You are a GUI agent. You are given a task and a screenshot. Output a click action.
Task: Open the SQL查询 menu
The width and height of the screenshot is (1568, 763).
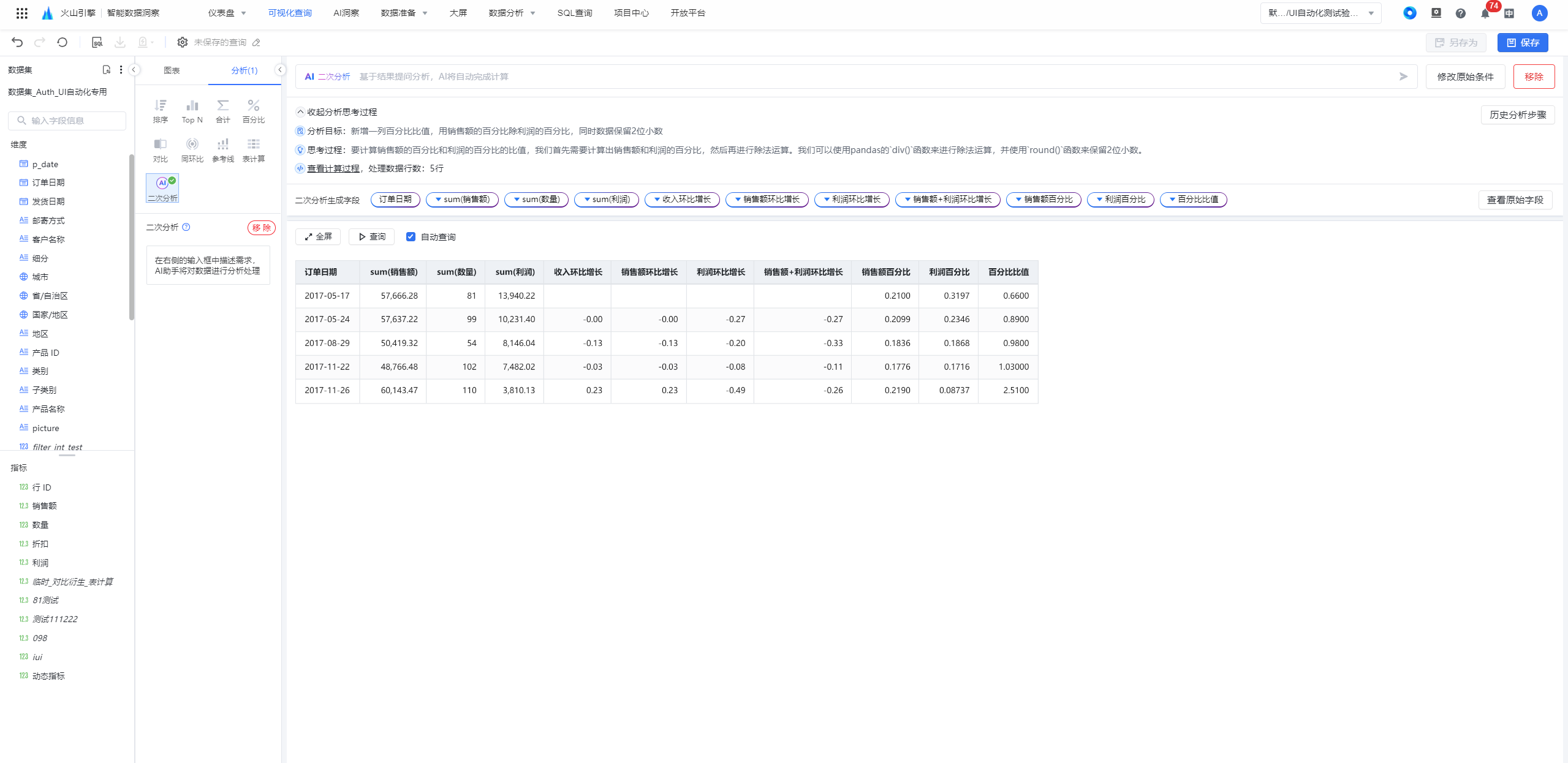coord(575,13)
